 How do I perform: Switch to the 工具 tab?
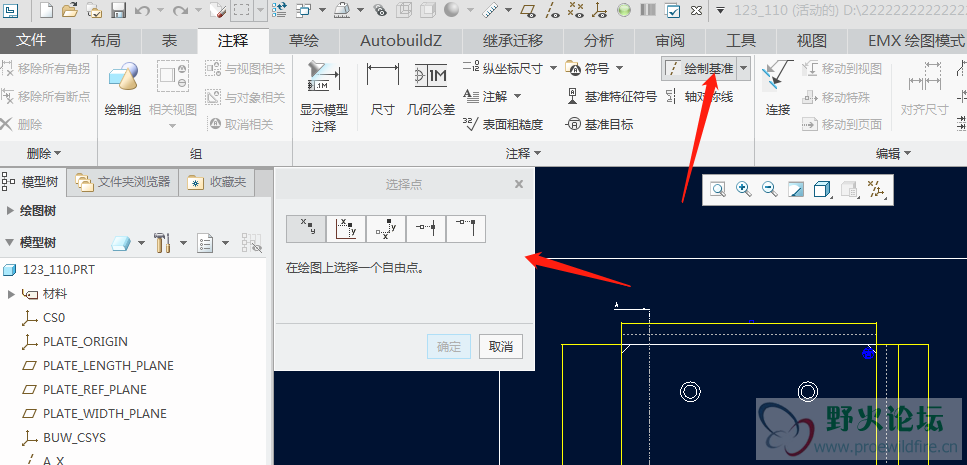(741, 41)
